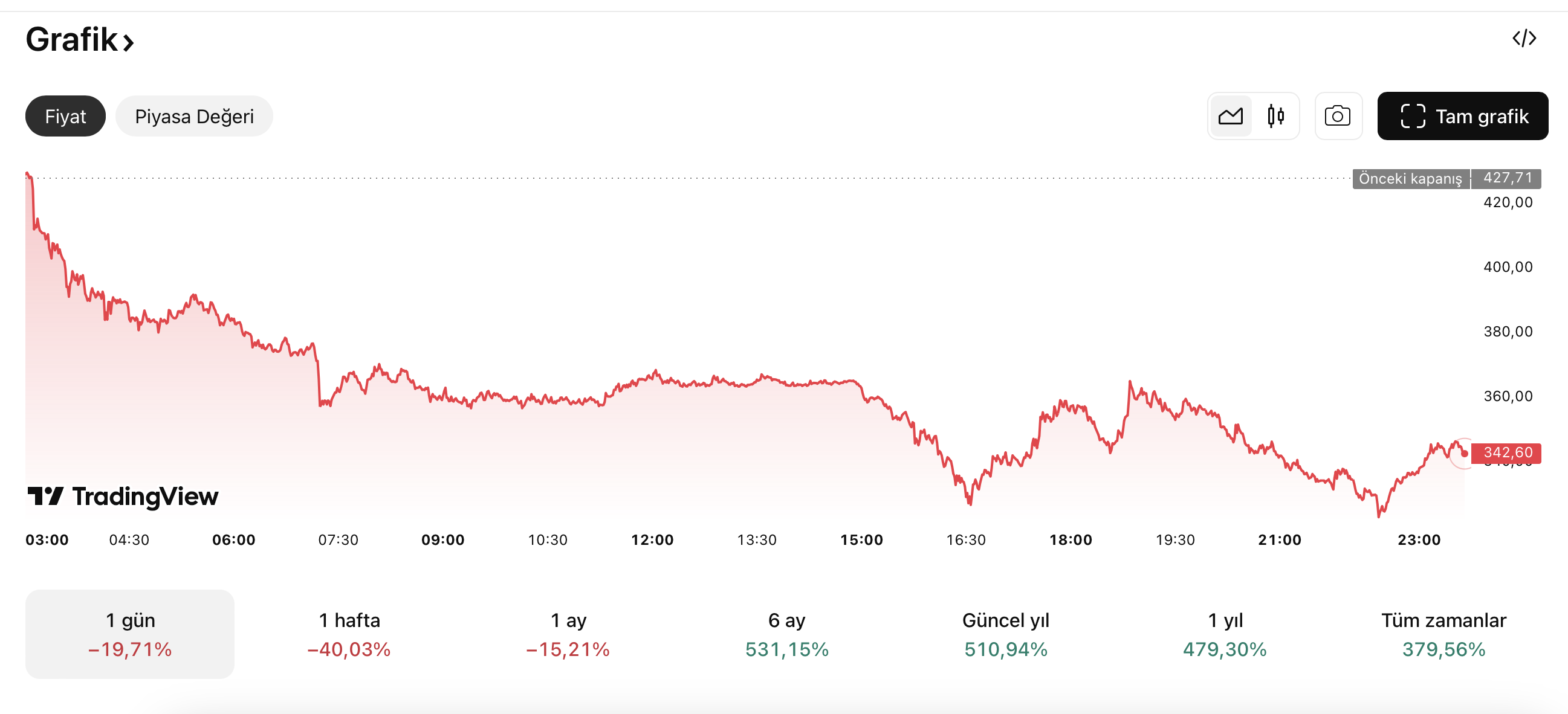Open the Tam grafik full chart
The image size is (1568, 714).
click(1462, 116)
